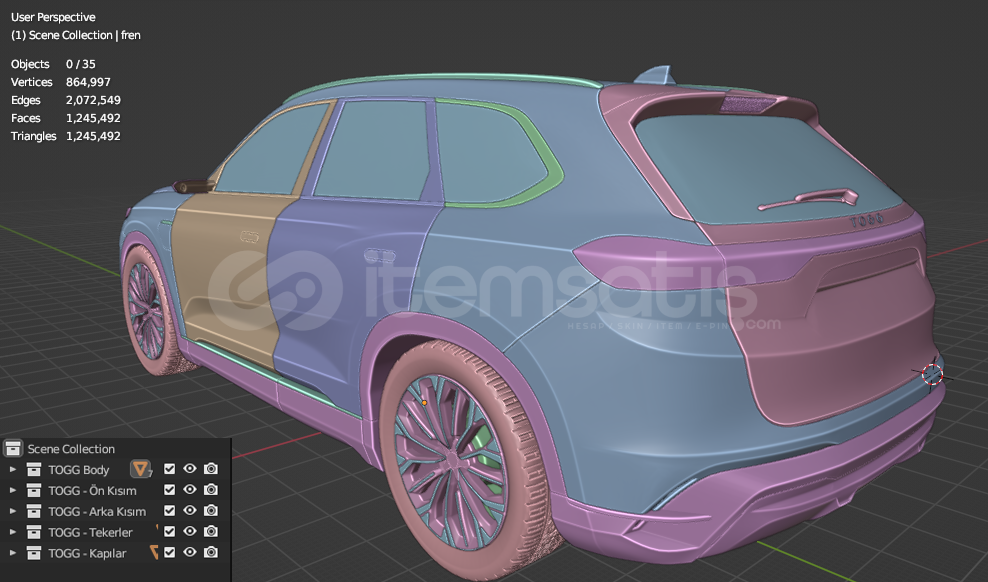
Task: Select the TOGG lettering on the tailgate
Action: (866, 220)
